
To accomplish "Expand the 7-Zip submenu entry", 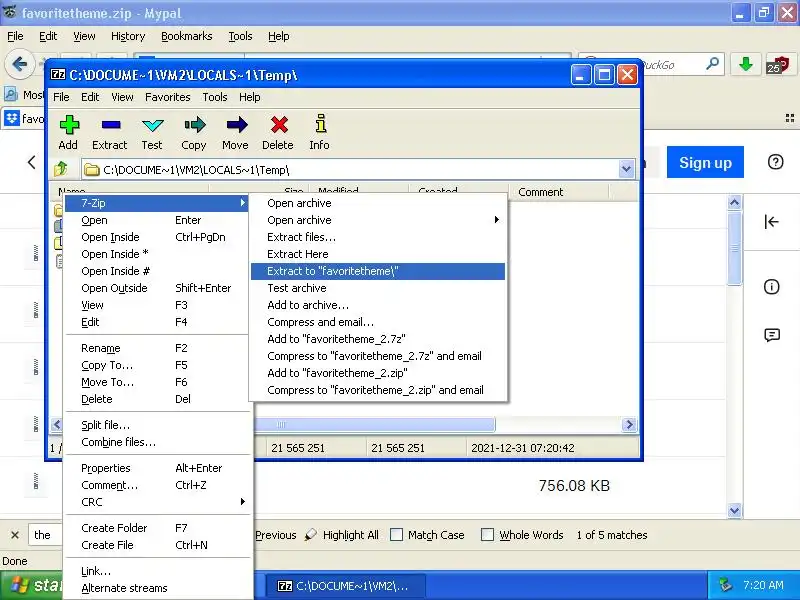I will click(x=157, y=203).
